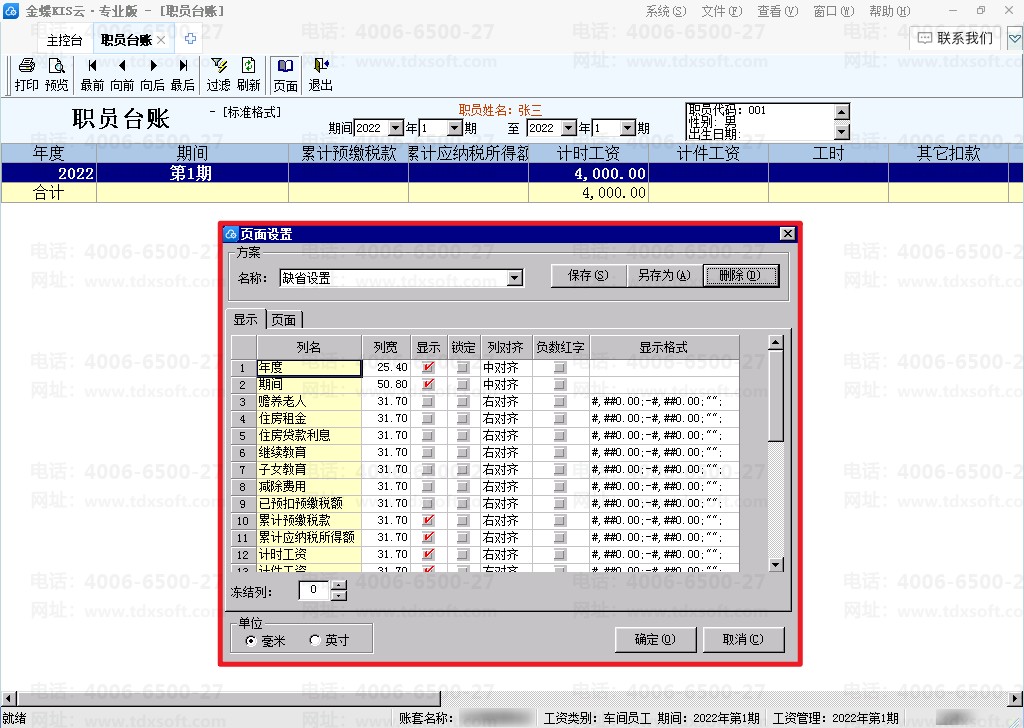Check 显示 for 住房租金 row

pyautogui.click(x=428, y=419)
